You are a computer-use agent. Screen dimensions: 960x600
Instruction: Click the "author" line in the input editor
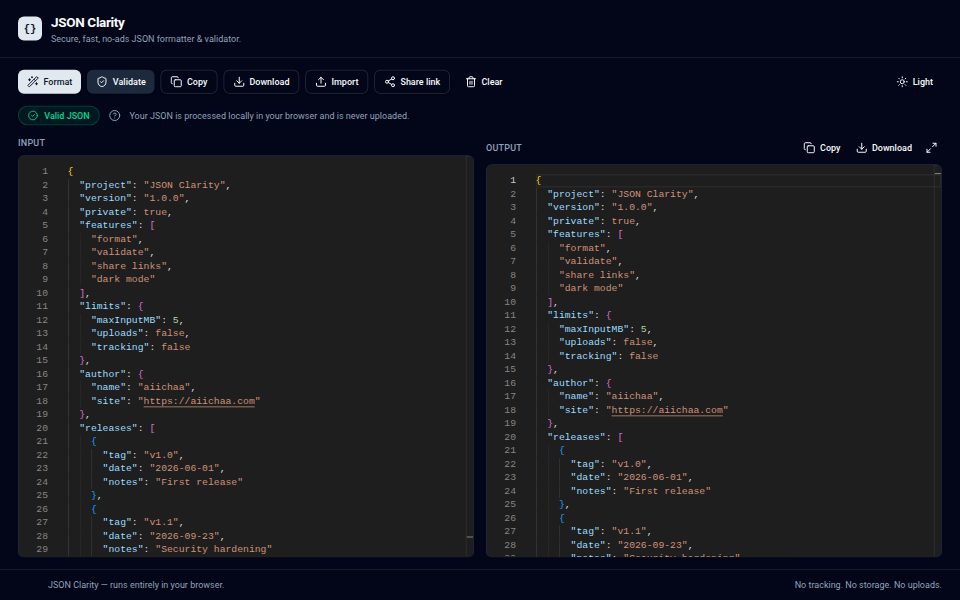point(111,374)
